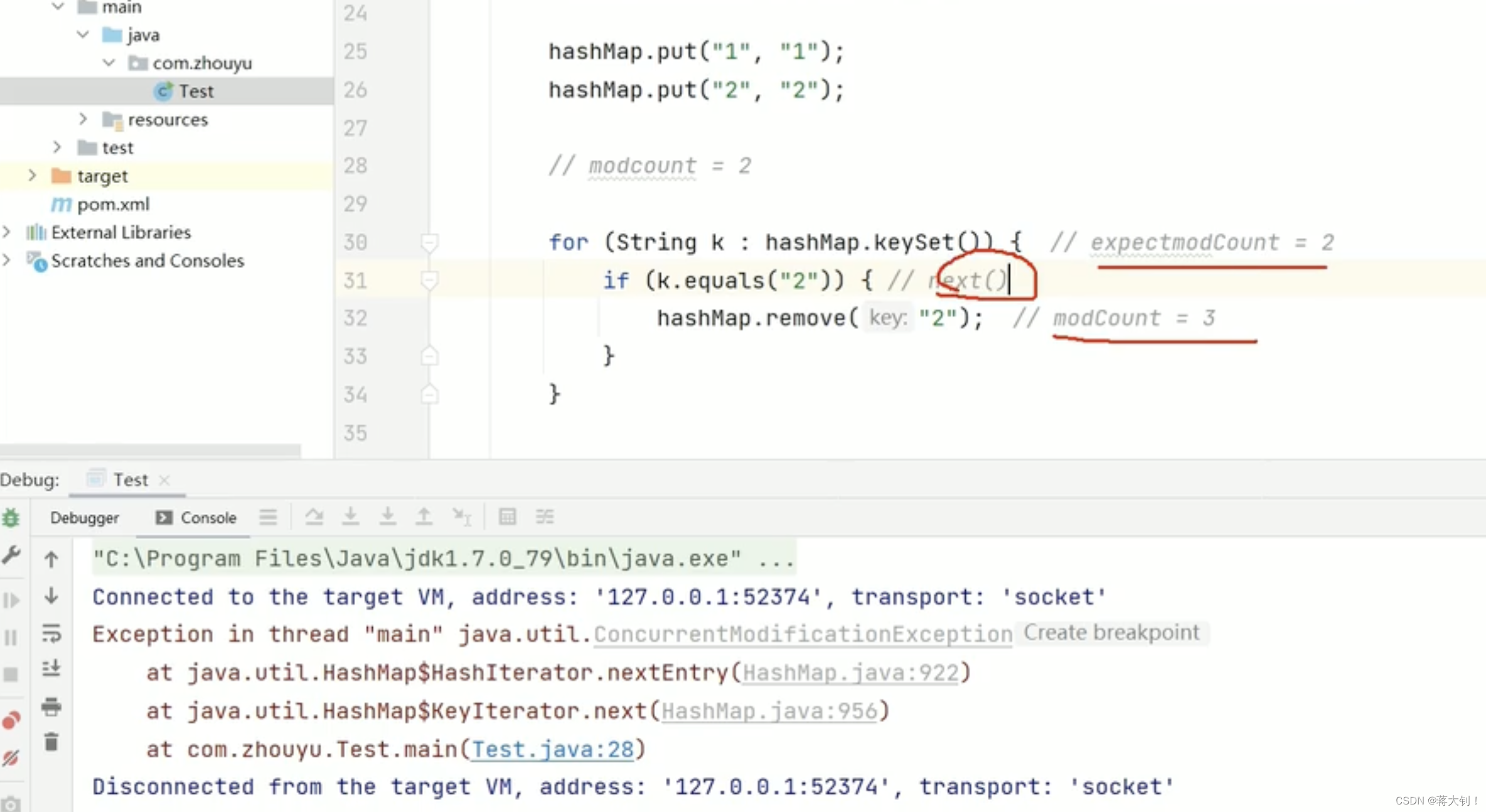Click the Step Over icon in debugger
Viewport: 1486px width, 812px height.
click(313, 517)
